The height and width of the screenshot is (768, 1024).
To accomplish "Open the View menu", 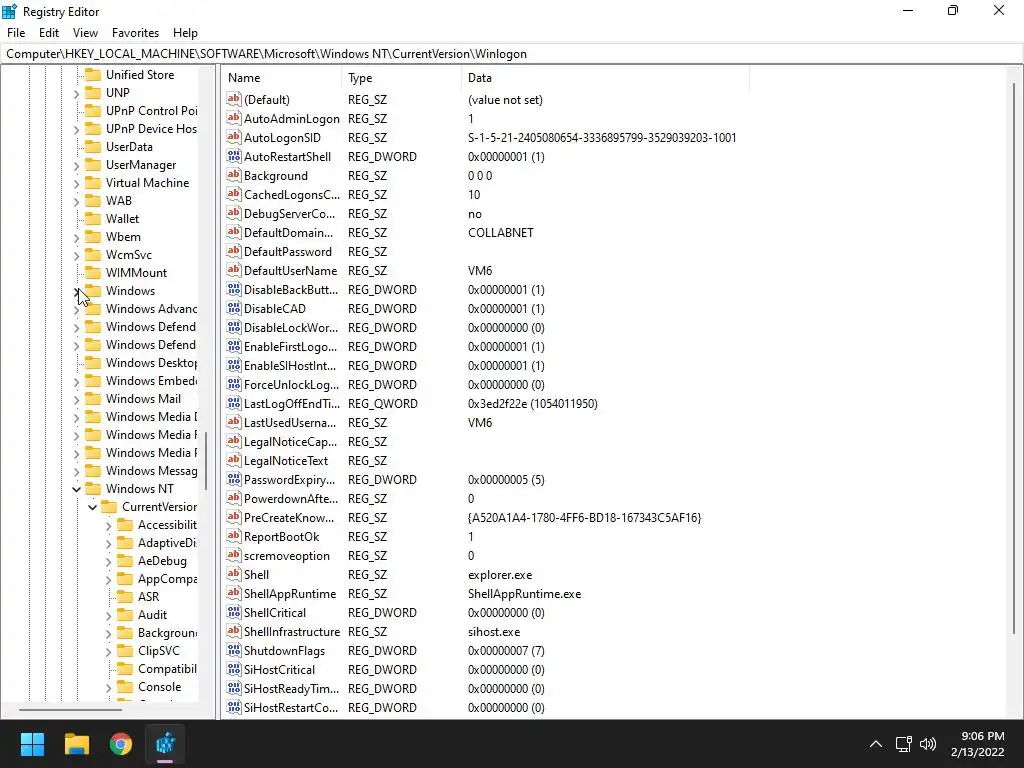I will click(85, 33).
